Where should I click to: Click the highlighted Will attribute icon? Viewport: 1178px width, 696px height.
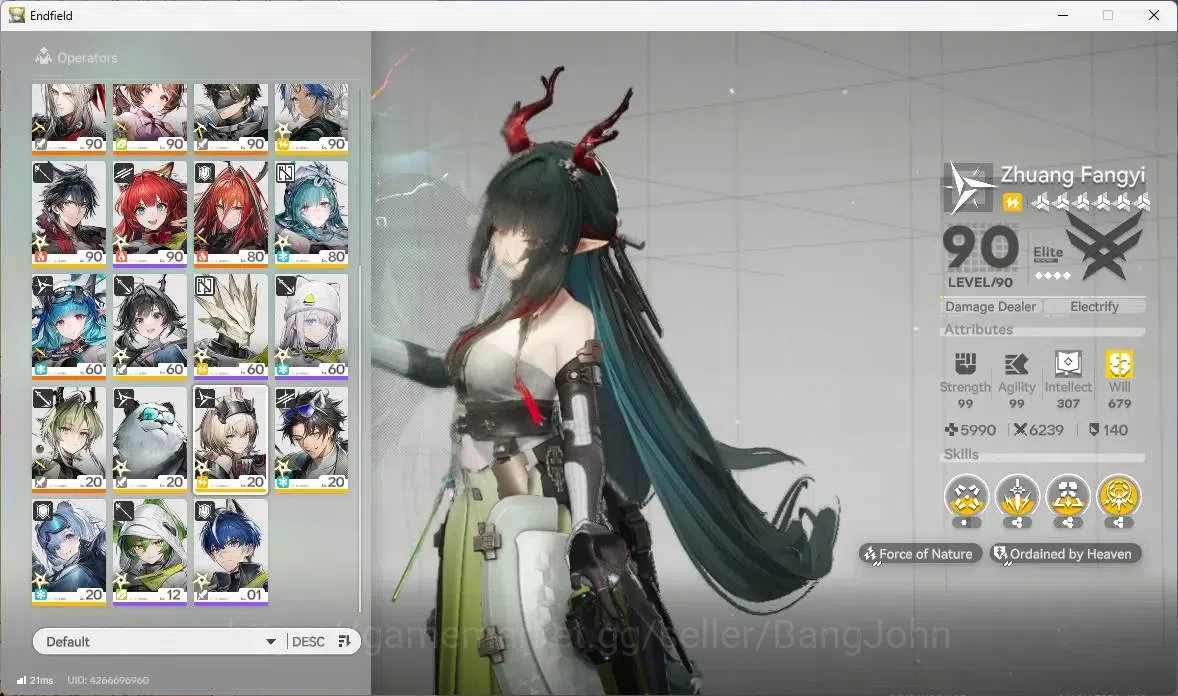(1119, 364)
